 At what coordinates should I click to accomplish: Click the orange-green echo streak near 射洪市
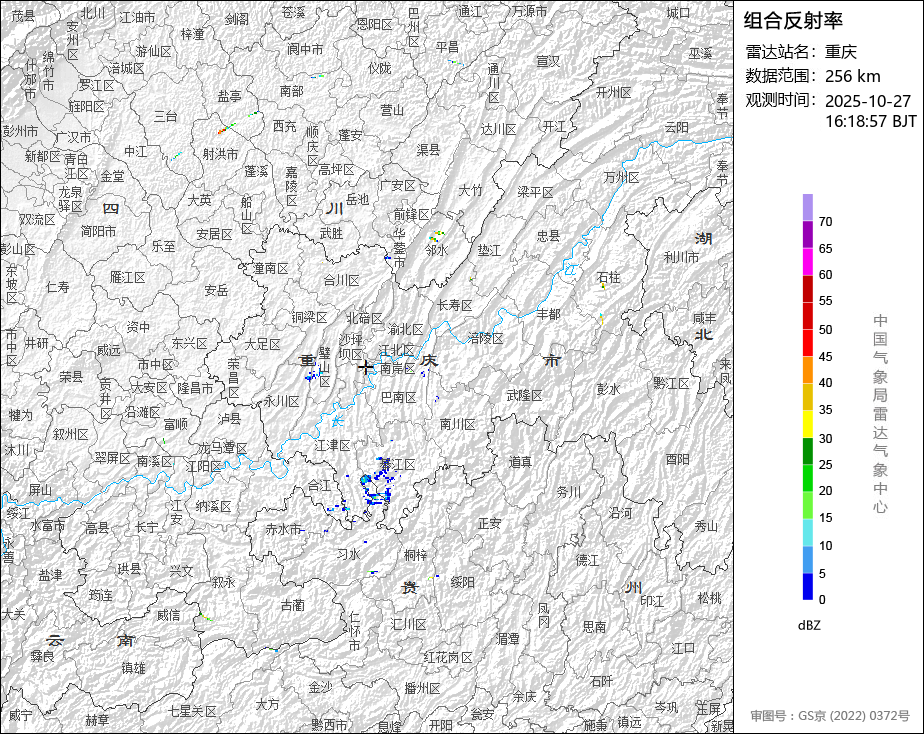click(x=226, y=128)
